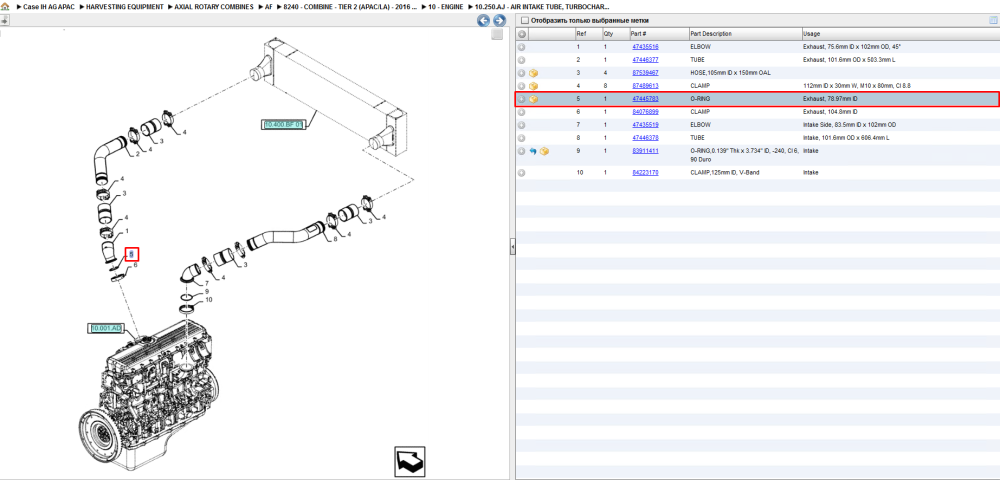This screenshot has height=480, width=1000.
Task: Open the 'HARVESTING EQUIPMENT' breadcrumb
Action: (x=125, y=6)
